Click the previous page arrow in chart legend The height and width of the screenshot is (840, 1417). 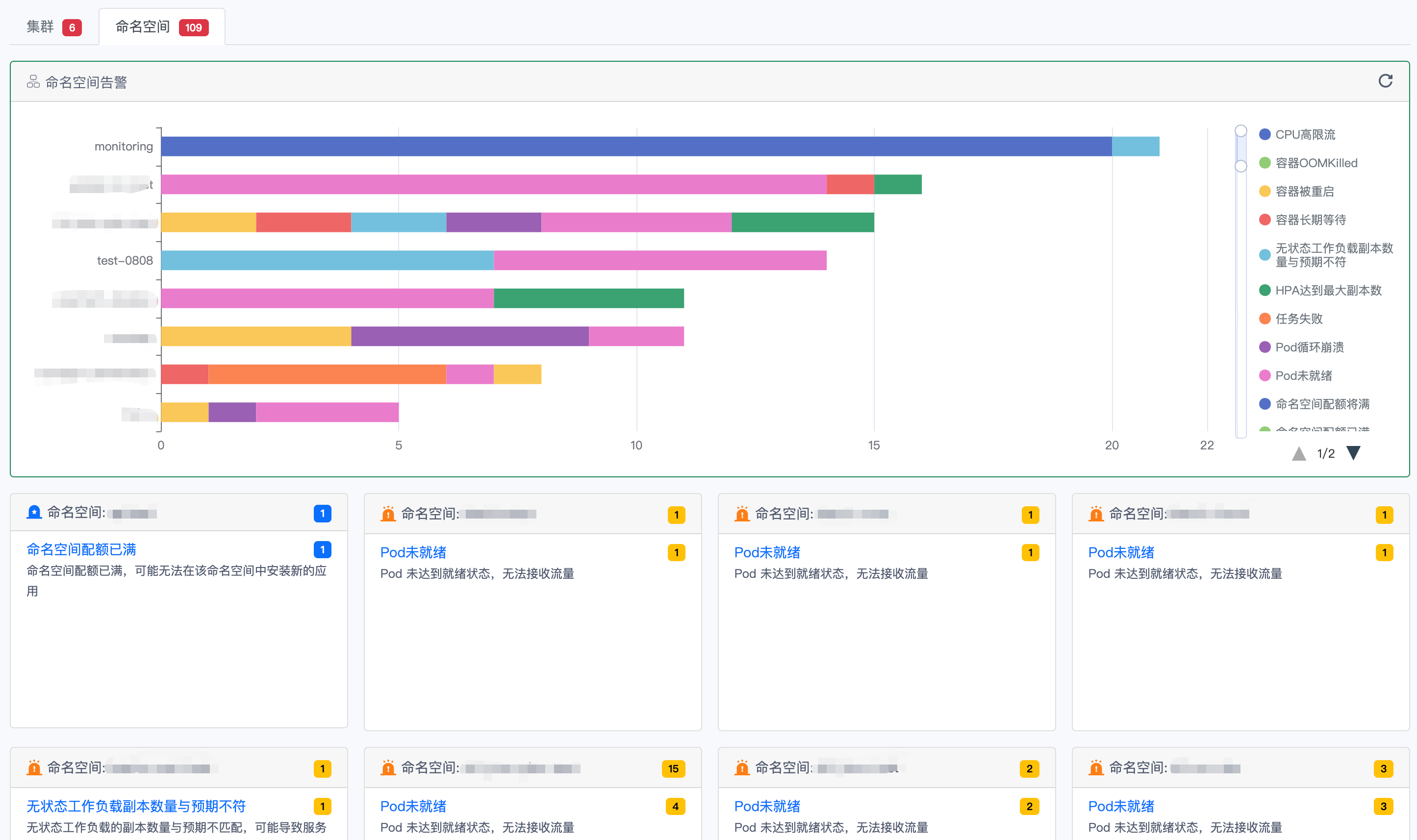pos(1299,453)
